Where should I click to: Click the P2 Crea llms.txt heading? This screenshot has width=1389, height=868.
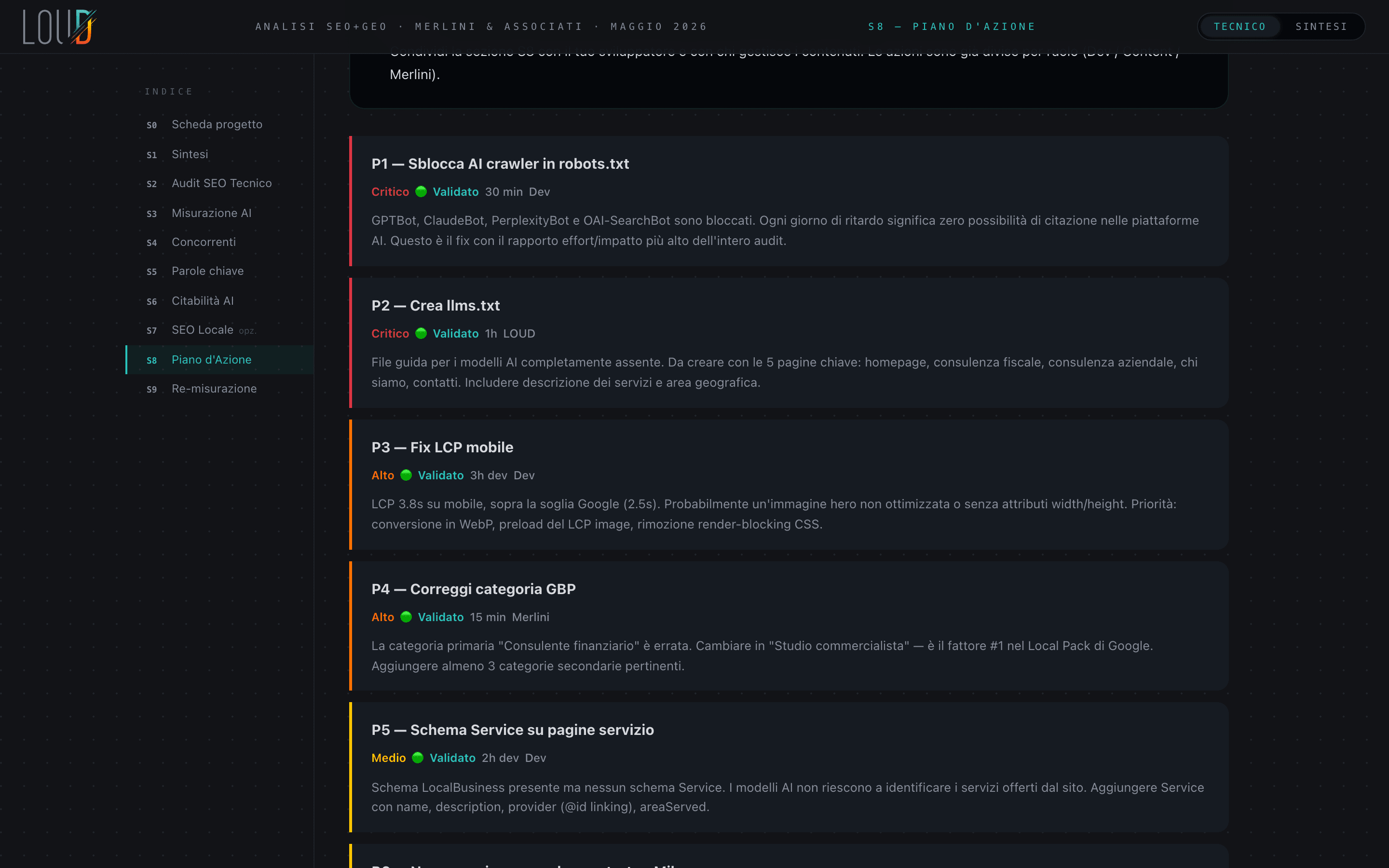pos(436,305)
